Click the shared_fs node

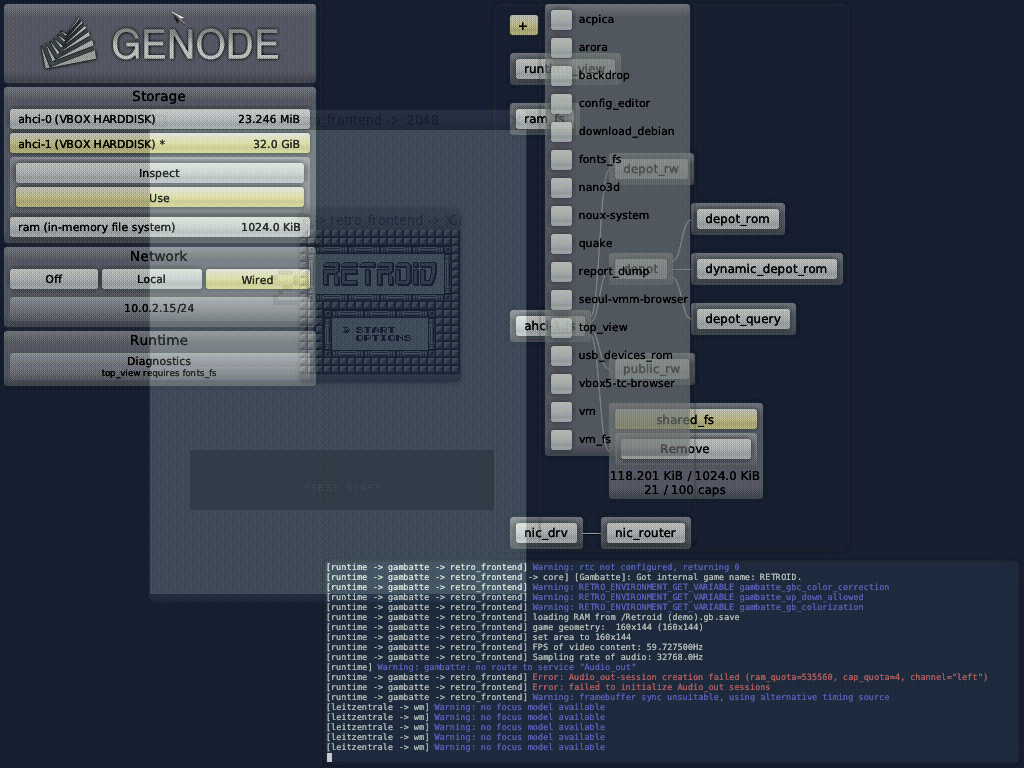685,420
